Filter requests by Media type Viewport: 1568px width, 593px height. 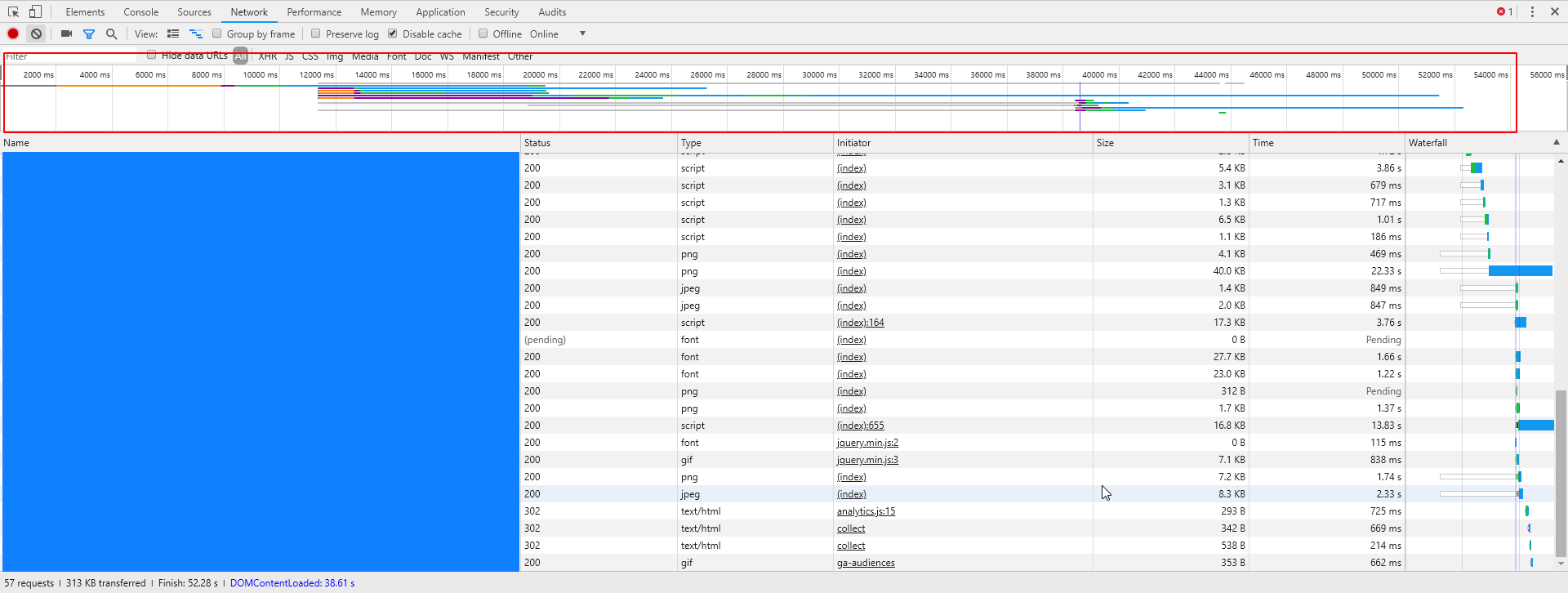pos(365,56)
